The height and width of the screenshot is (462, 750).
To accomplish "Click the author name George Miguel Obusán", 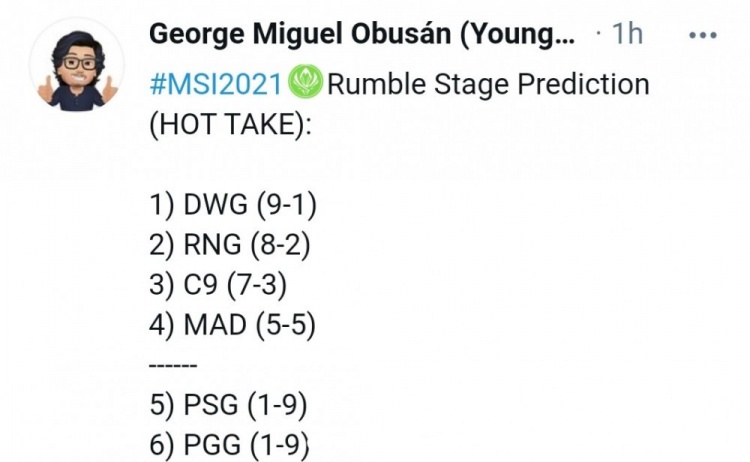I will click(362, 34).
